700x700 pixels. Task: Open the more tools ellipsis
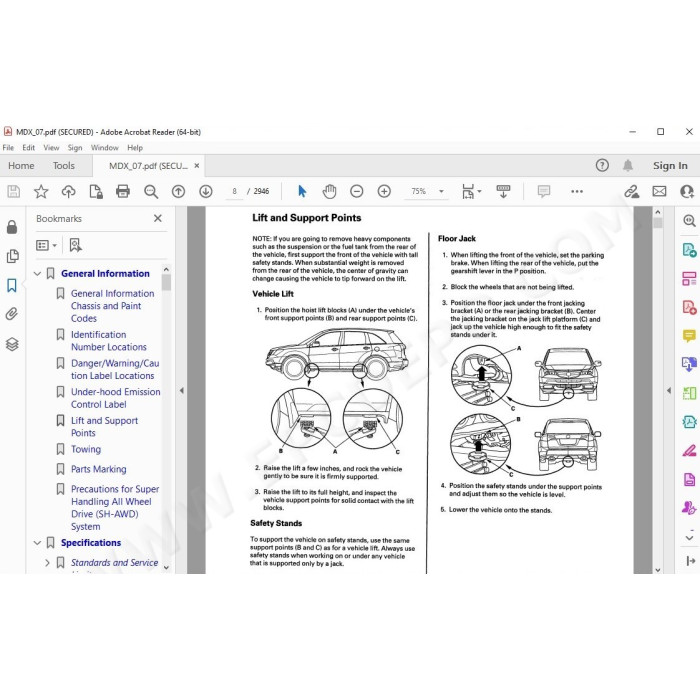(x=577, y=192)
